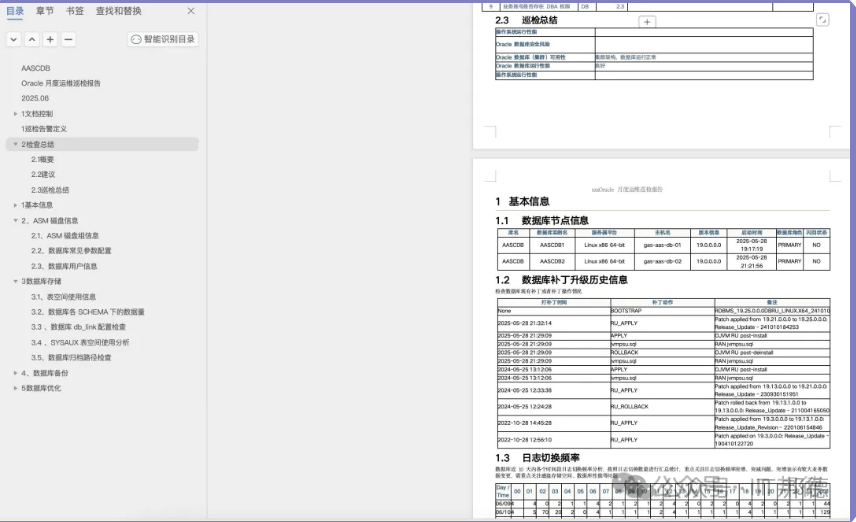Click the 1.3 日志切换频率 heading
The height and width of the screenshot is (522, 856).
537,458
